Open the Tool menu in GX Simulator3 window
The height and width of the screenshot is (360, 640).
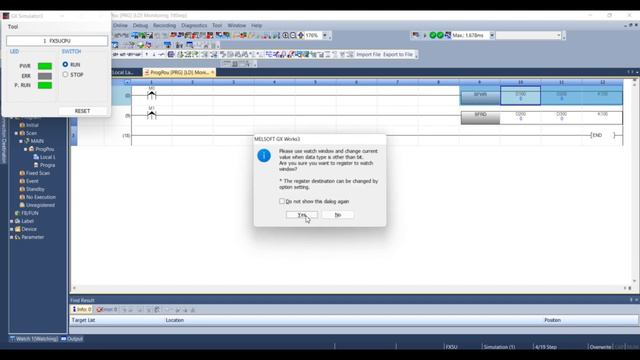[13, 27]
